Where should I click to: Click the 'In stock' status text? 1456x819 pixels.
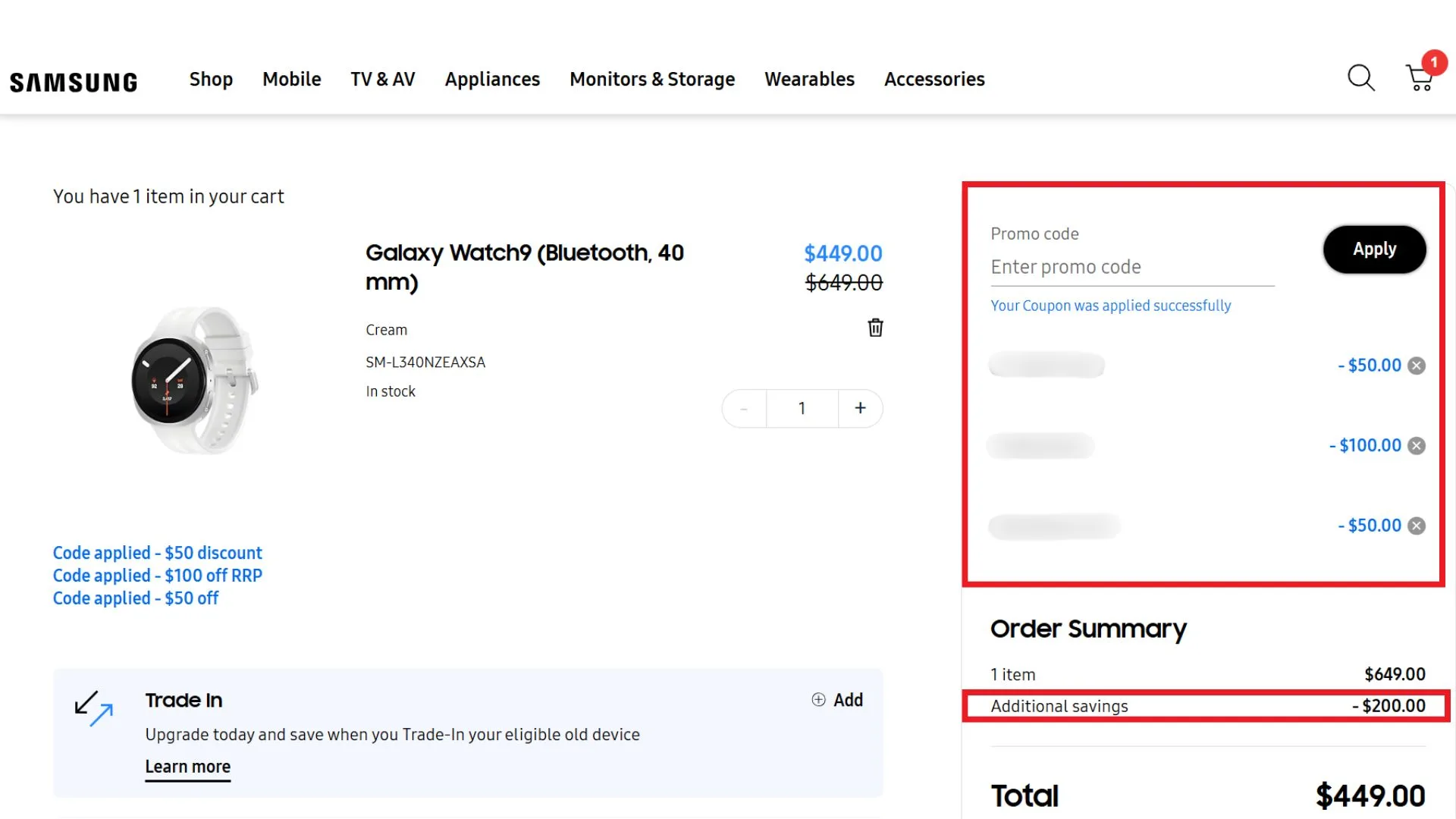click(x=391, y=391)
